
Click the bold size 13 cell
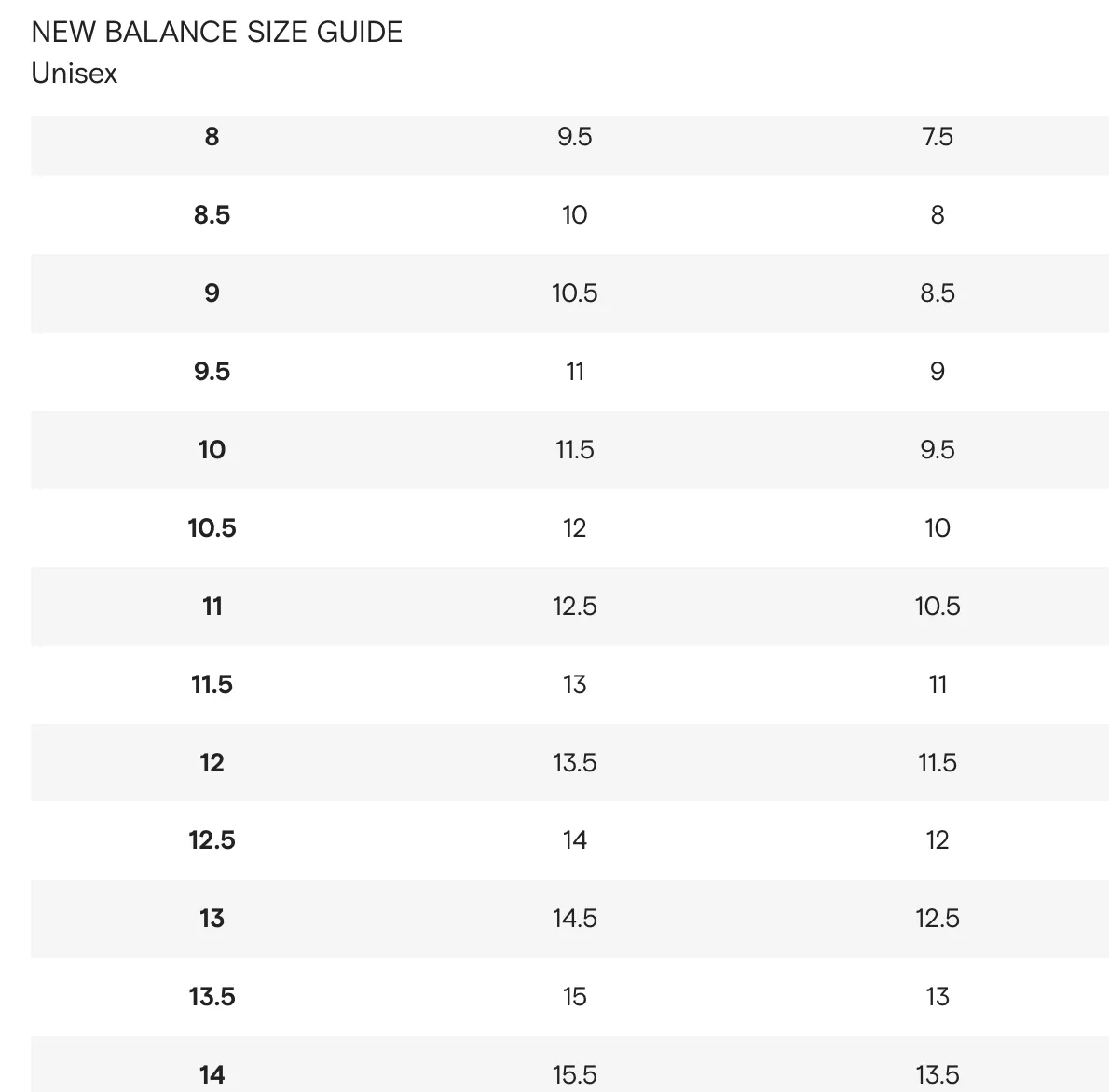(212, 919)
